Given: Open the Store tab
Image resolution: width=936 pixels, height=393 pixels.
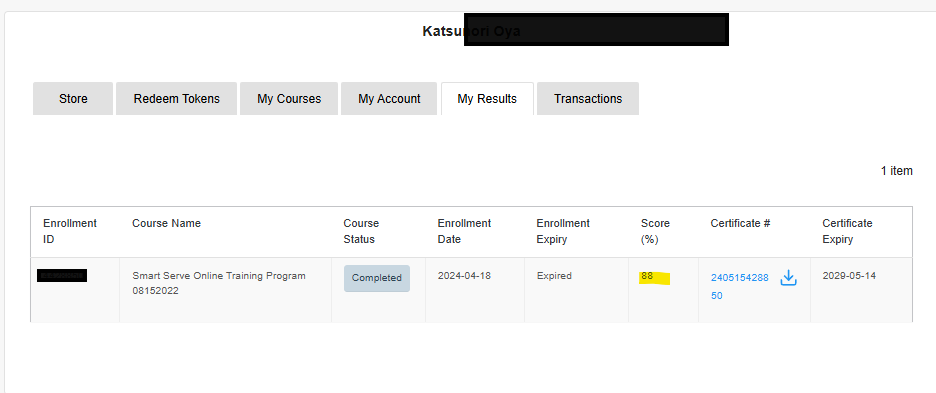Looking at the screenshot, I should 73,99.
